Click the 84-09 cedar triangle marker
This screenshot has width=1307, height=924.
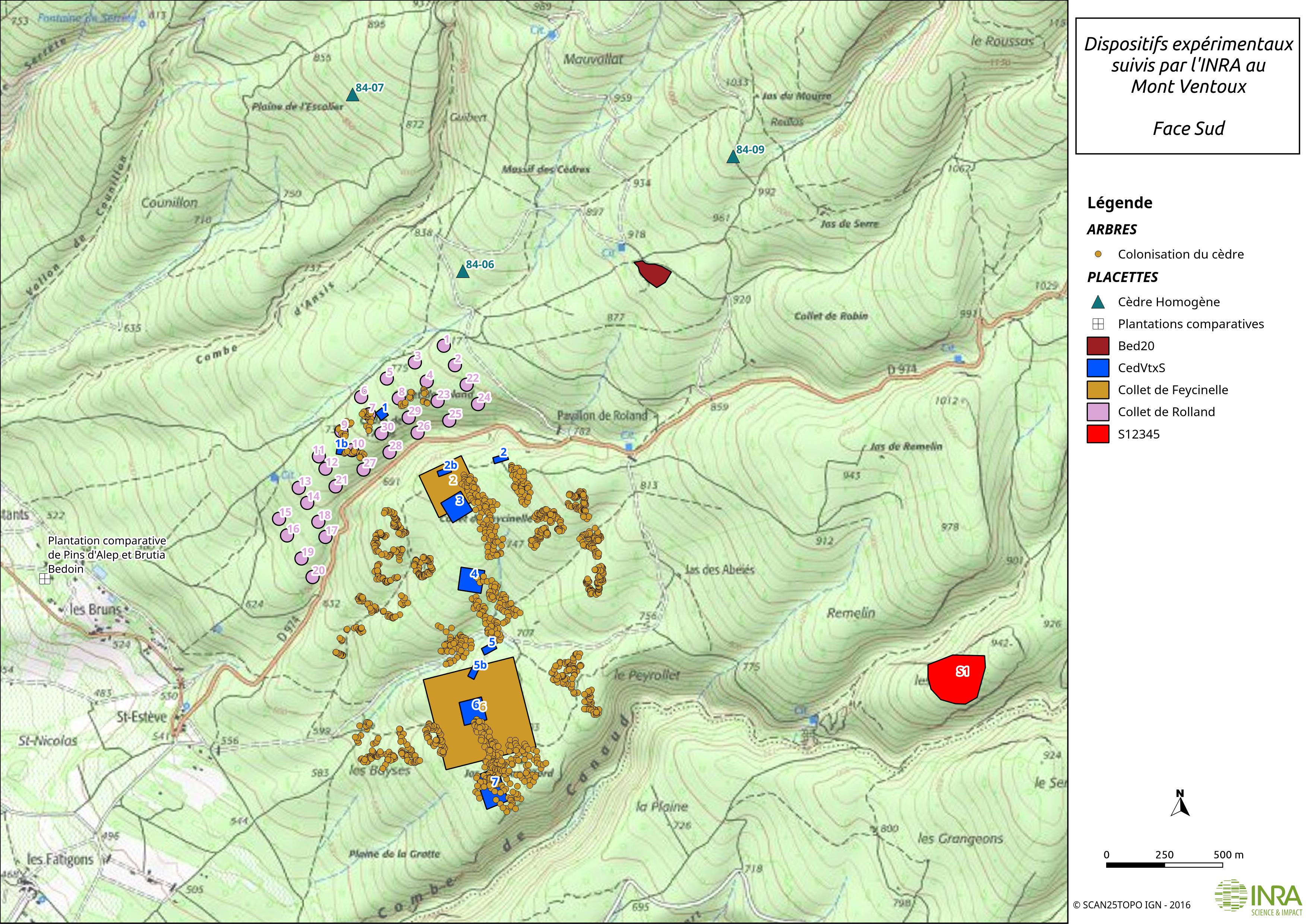(733, 157)
